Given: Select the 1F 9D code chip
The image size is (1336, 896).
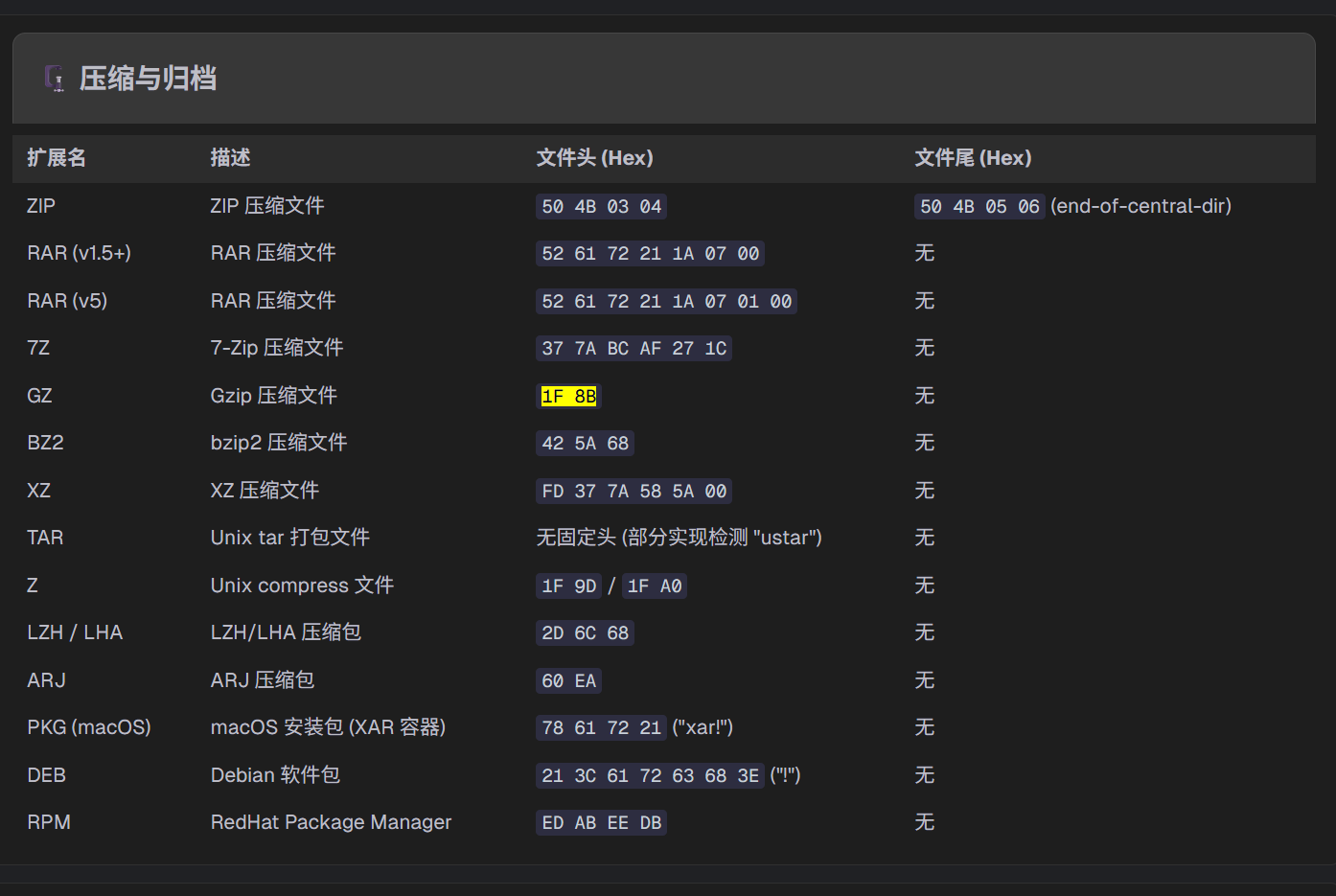Looking at the screenshot, I should tap(568, 586).
